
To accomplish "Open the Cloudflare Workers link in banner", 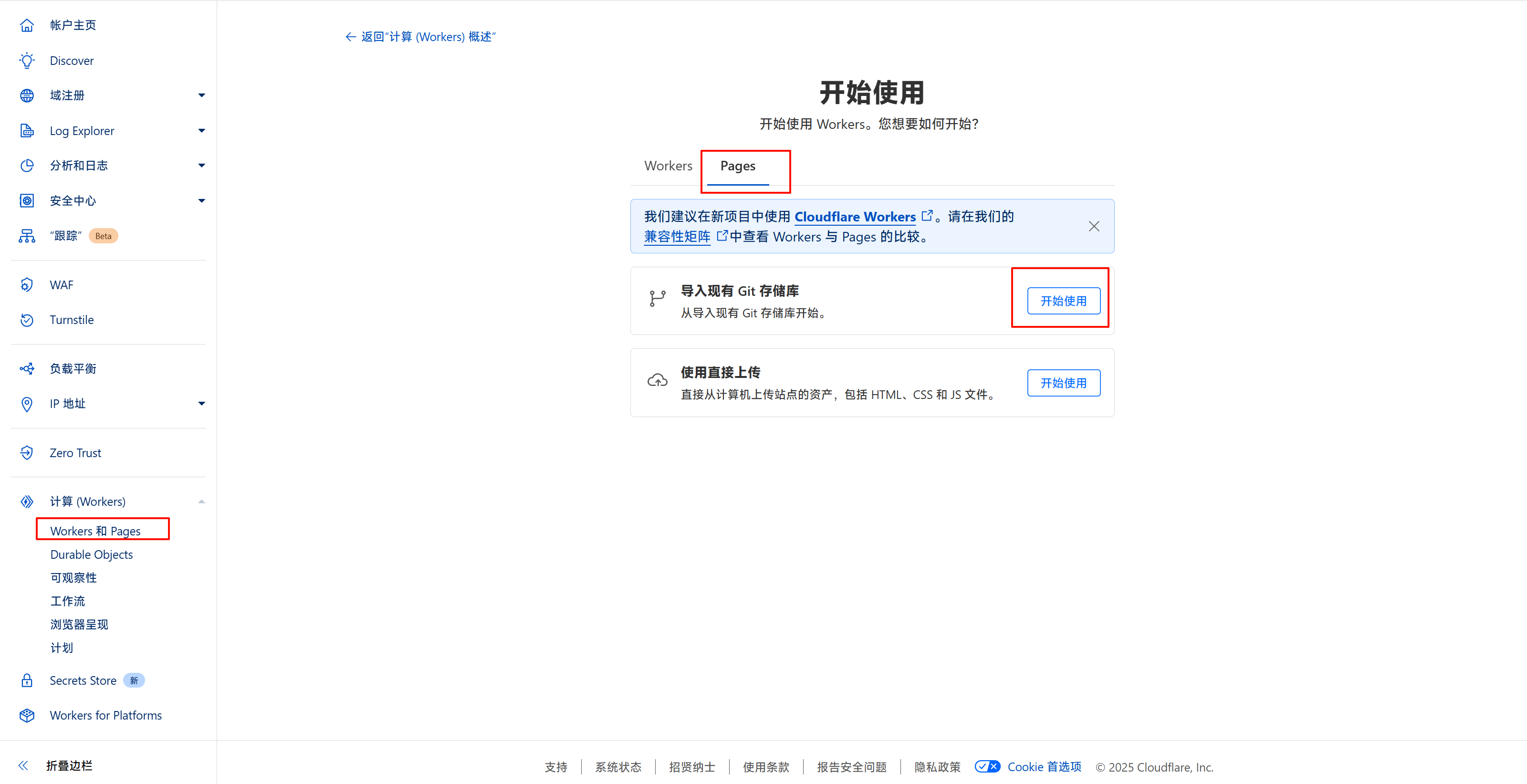I will (855, 217).
